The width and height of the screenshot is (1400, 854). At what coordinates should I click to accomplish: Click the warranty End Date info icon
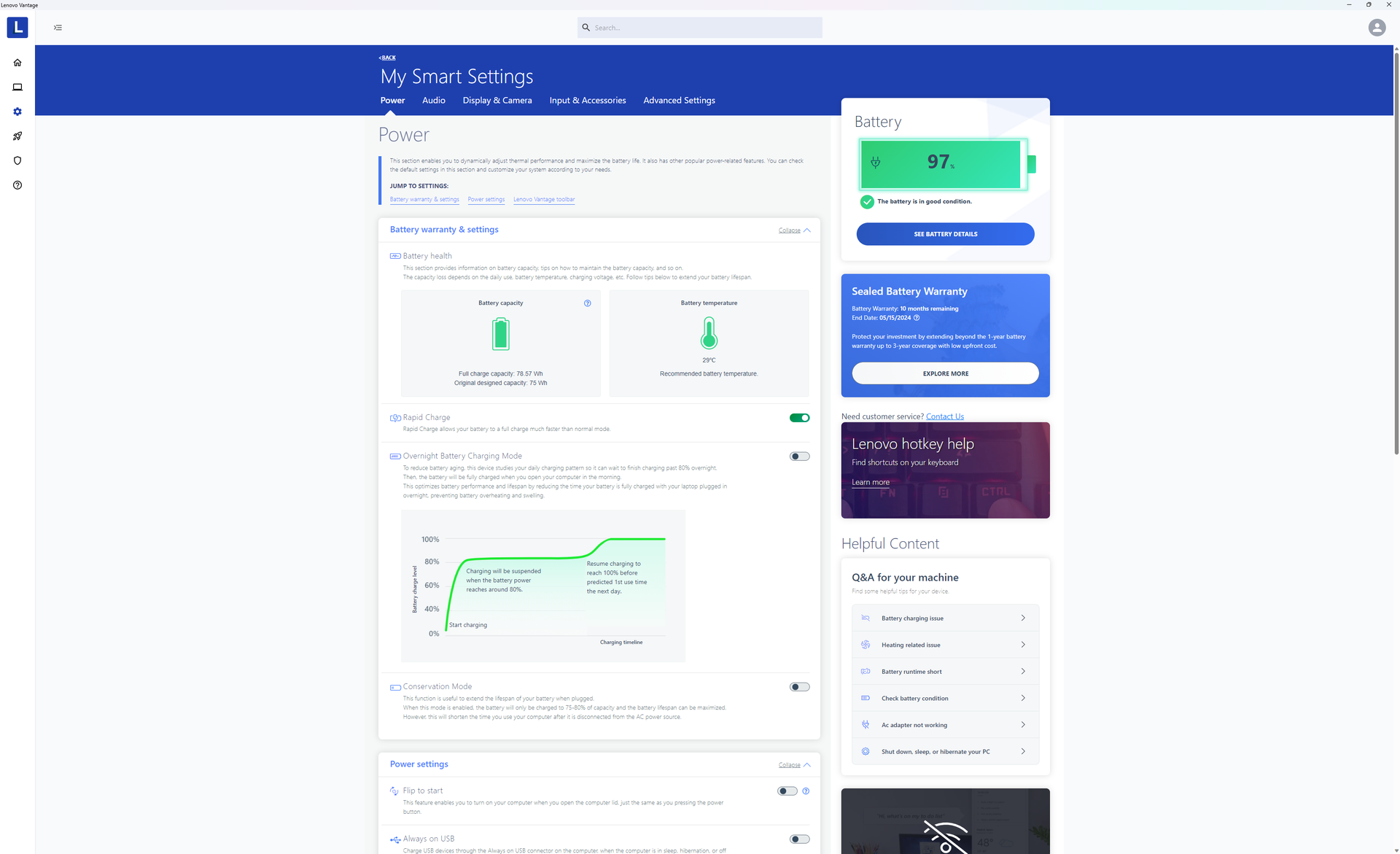pyautogui.click(x=917, y=318)
